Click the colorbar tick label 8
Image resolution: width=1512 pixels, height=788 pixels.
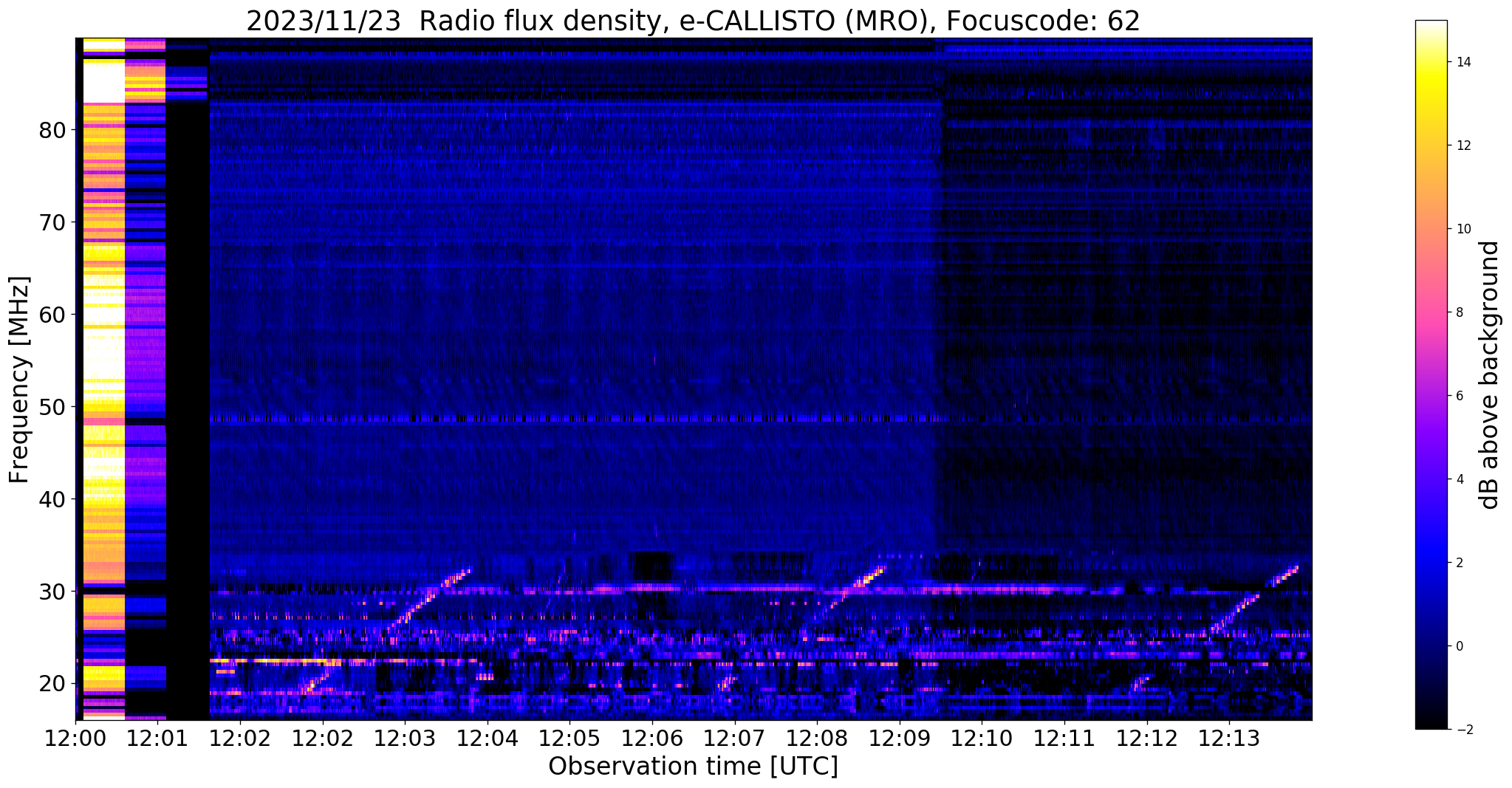1459,312
